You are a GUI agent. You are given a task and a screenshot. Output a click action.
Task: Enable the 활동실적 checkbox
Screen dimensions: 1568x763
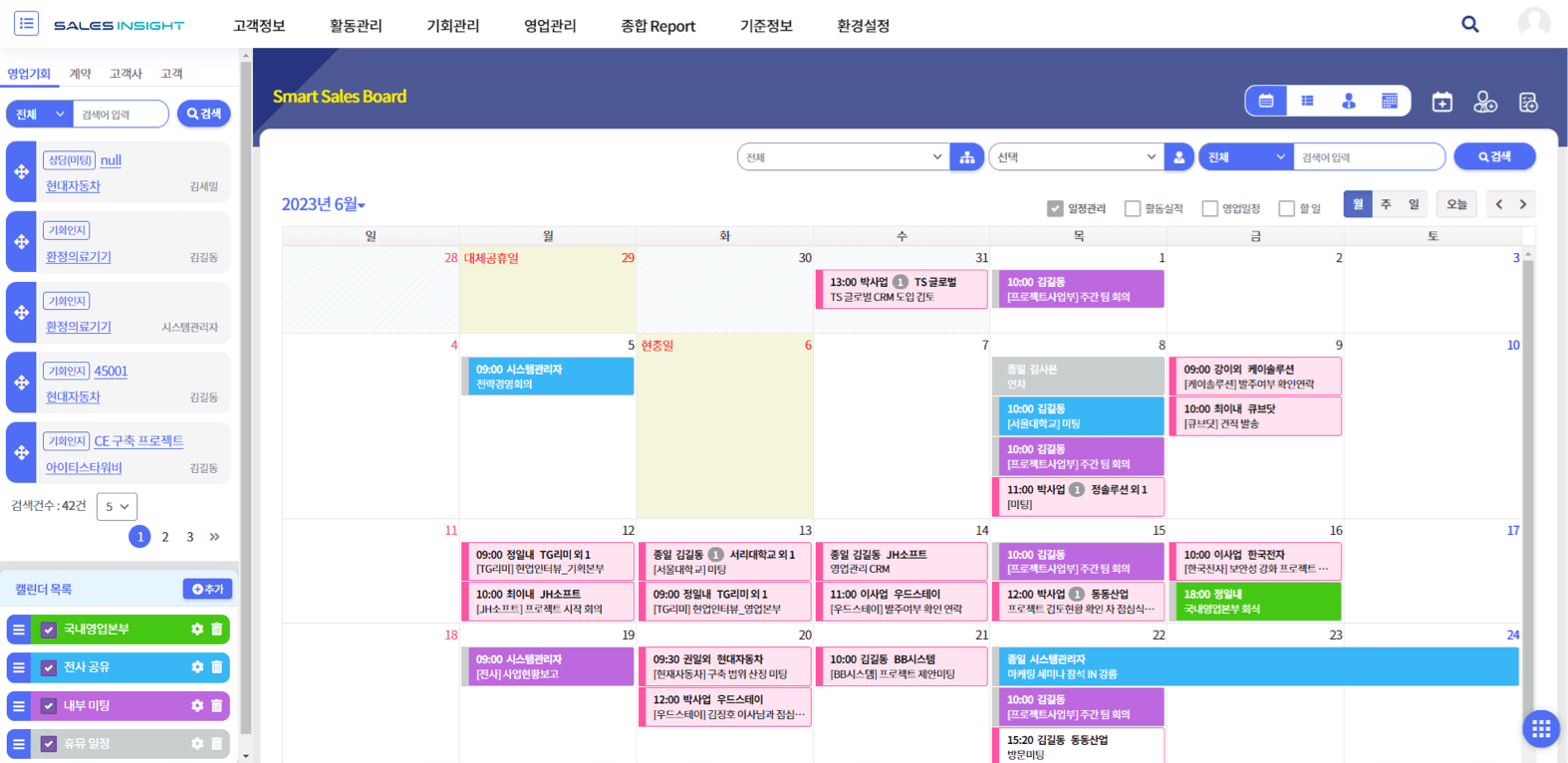[x=1133, y=208]
